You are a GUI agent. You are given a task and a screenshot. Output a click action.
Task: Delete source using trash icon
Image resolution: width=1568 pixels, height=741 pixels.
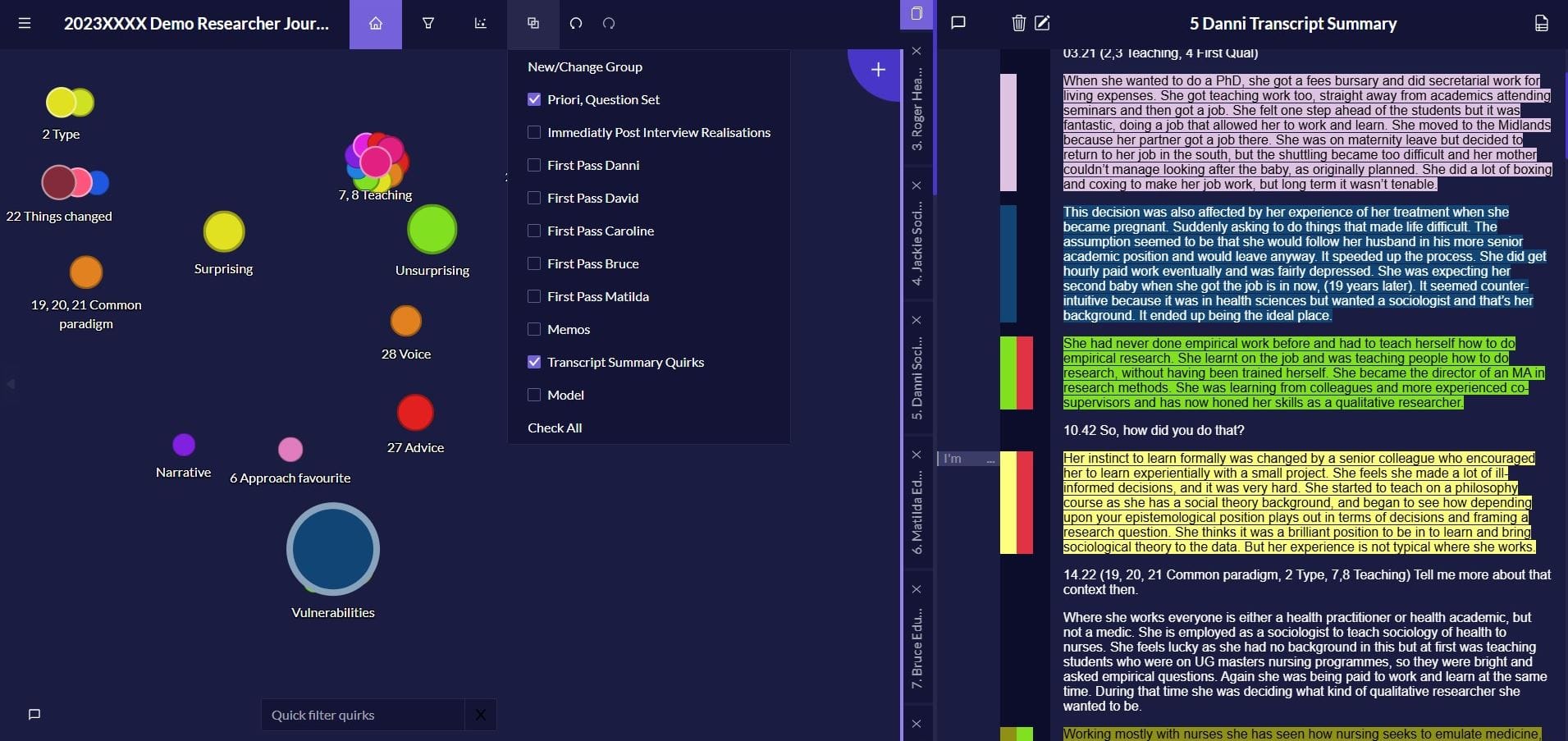pyautogui.click(x=1018, y=24)
